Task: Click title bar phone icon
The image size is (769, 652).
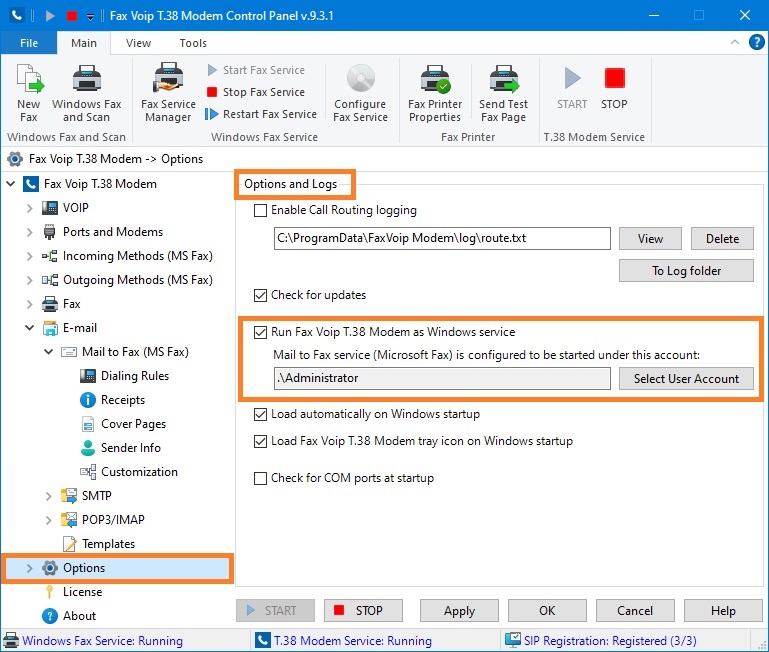Action: point(17,16)
